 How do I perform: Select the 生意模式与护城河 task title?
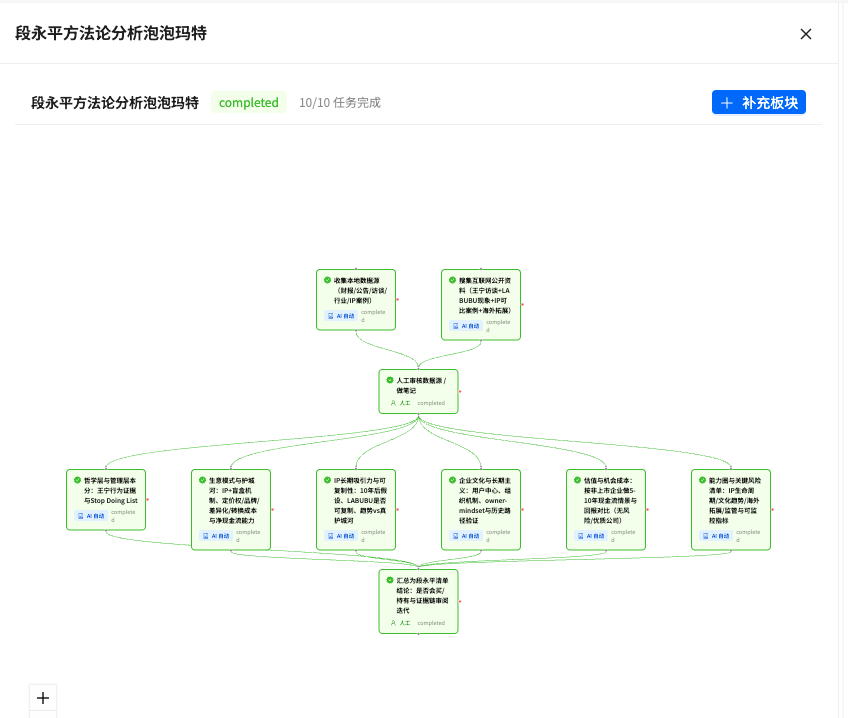coord(235,500)
